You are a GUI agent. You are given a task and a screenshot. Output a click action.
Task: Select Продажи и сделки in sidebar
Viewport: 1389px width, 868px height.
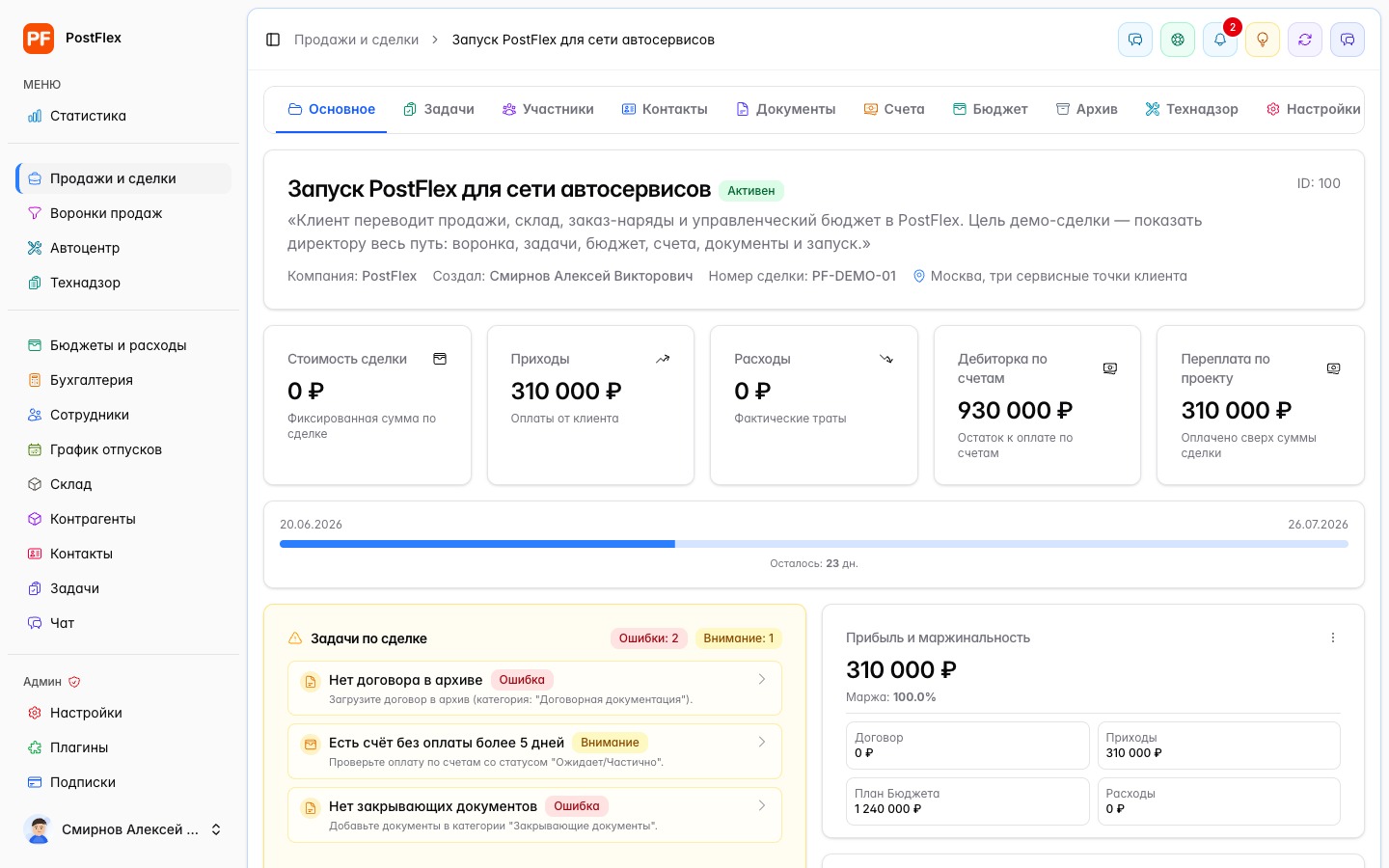(x=123, y=178)
